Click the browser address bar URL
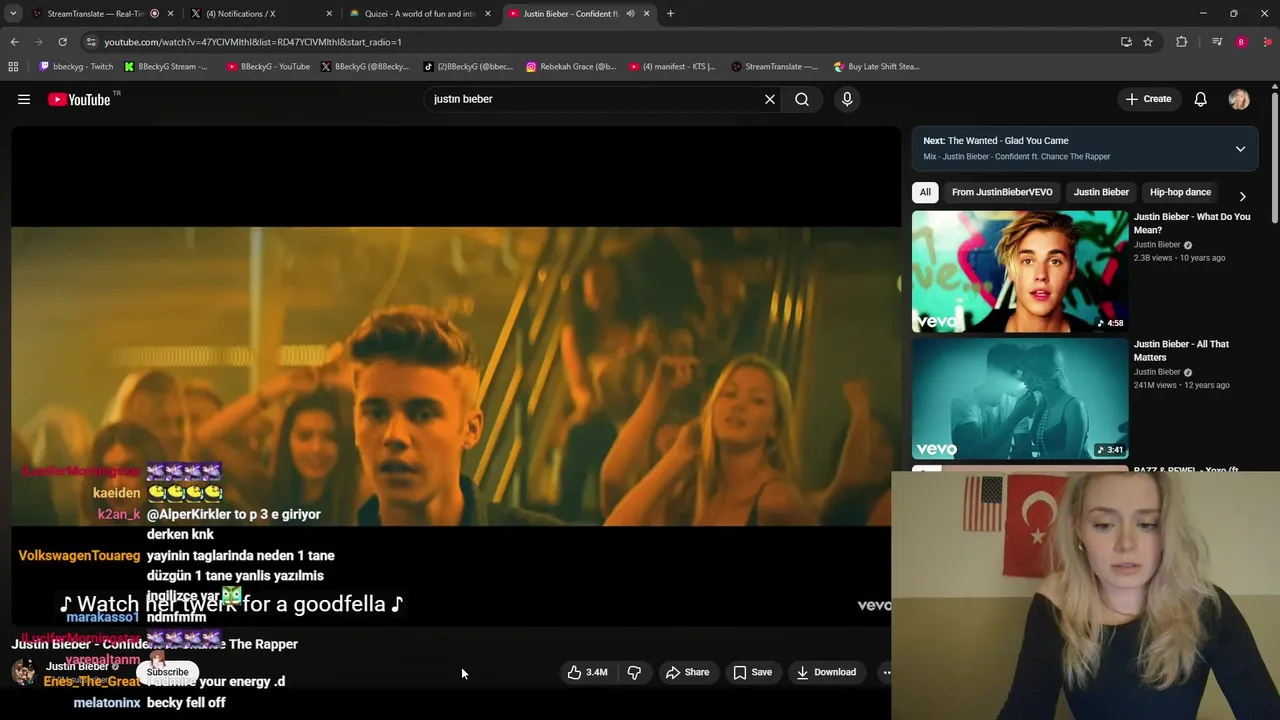Viewport: 1280px width, 720px height. point(253,42)
